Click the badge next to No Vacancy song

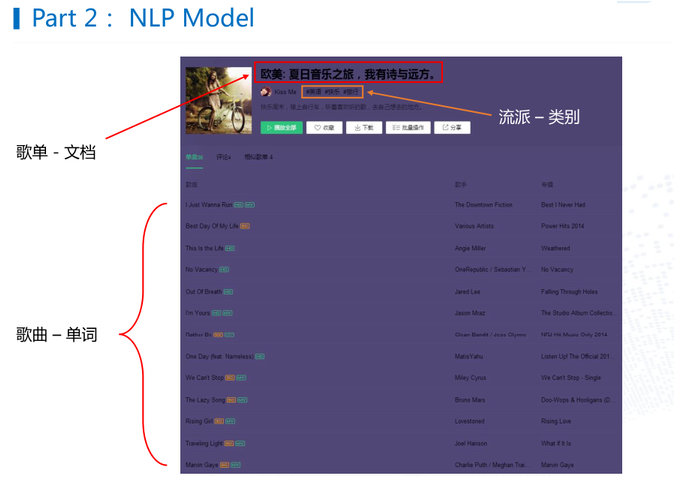pos(224,270)
